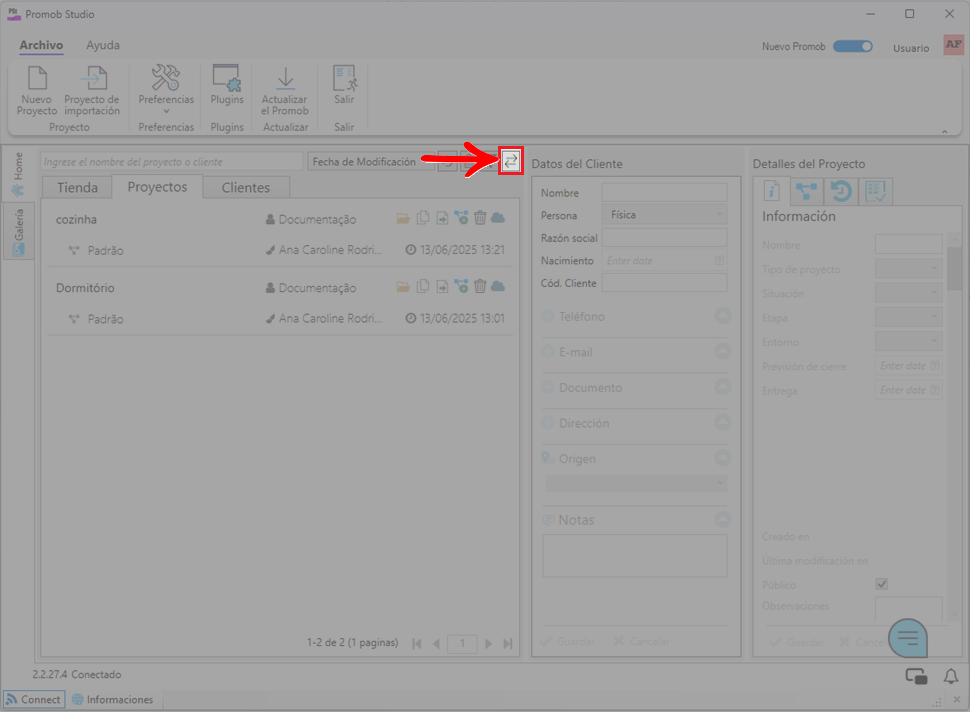The height and width of the screenshot is (712, 970).
Task: Open the project history tab in Detalles
Action: click(x=841, y=191)
